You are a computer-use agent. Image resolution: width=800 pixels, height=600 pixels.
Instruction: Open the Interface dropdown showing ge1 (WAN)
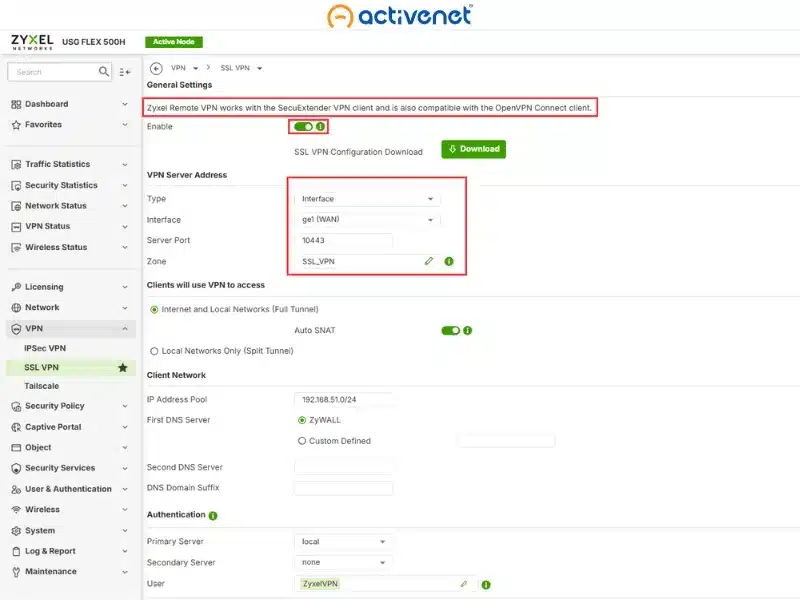click(x=367, y=219)
